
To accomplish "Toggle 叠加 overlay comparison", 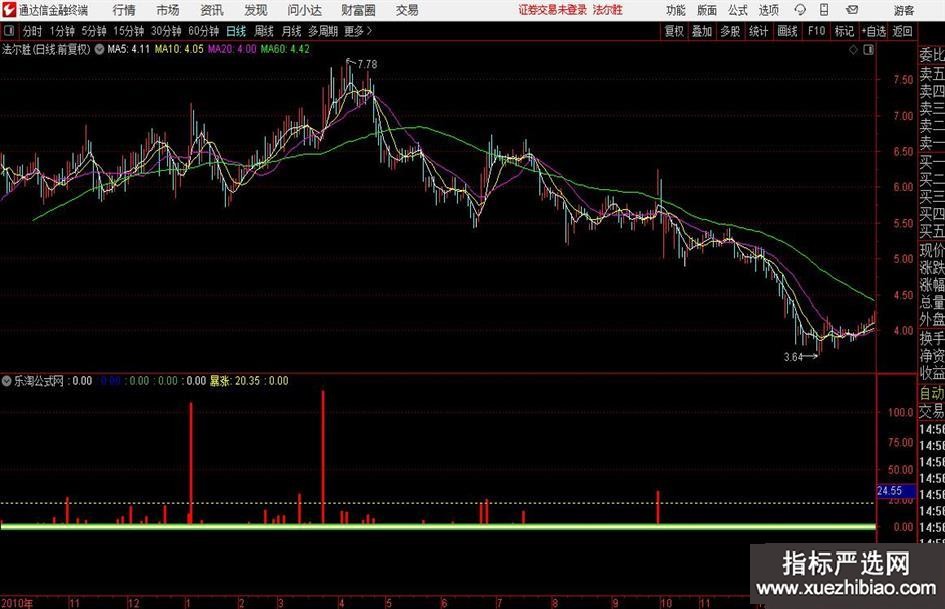I will pyautogui.click(x=702, y=31).
